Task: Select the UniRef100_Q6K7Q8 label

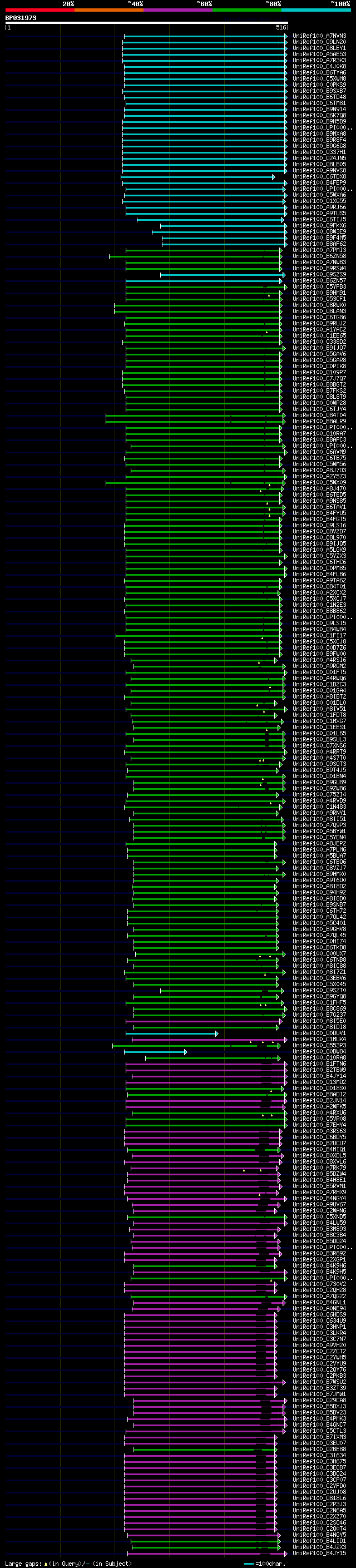Action: coord(319,115)
